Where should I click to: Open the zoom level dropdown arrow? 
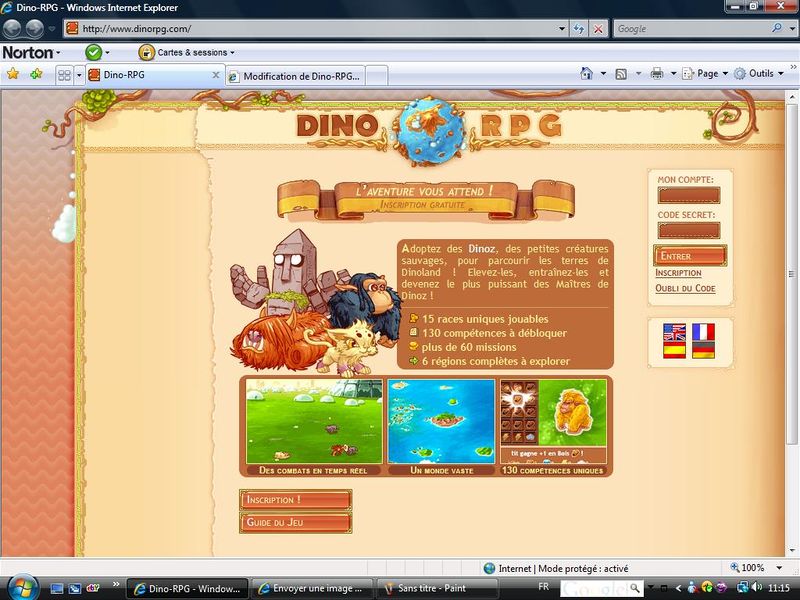point(779,568)
